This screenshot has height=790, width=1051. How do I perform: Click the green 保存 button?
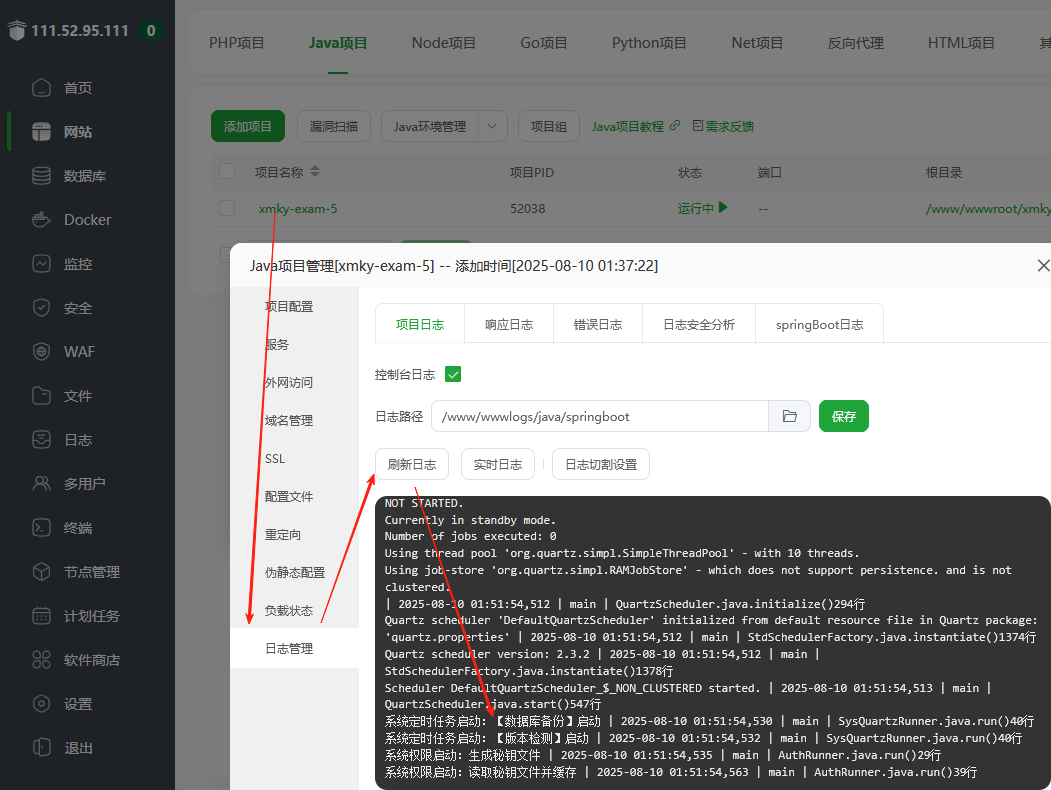844,416
